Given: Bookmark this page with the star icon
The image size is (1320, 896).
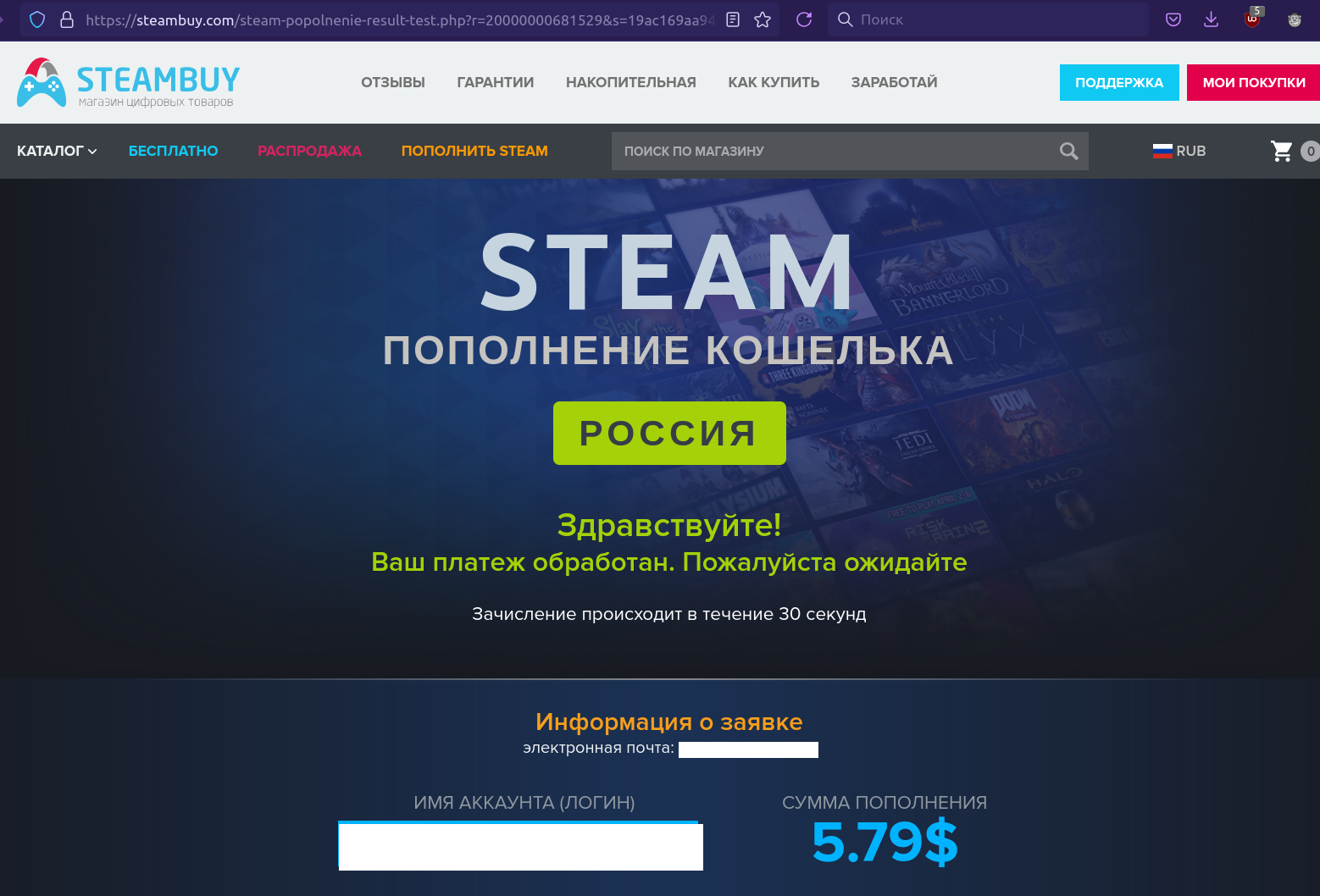Looking at the screenshot, I should [x=763, y=19].
